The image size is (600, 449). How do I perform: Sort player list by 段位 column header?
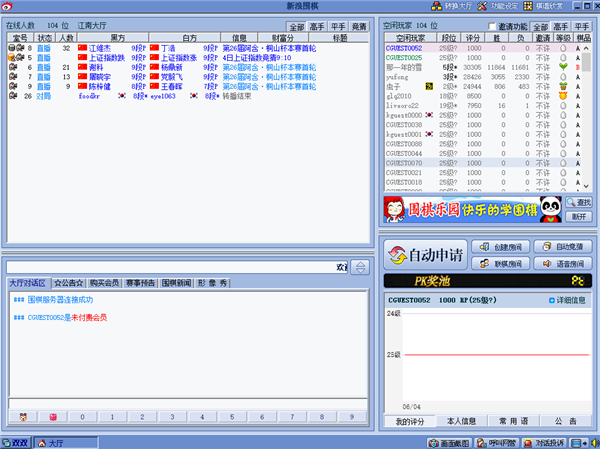point(449,37)
